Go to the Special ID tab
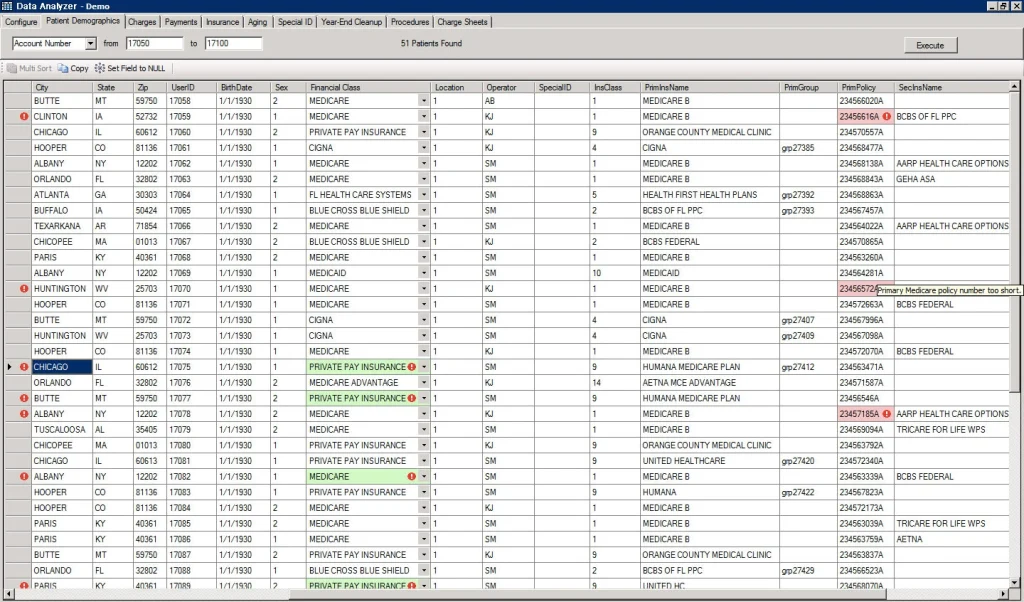Viewport: 1024px width, 602px height. point(295,22)
